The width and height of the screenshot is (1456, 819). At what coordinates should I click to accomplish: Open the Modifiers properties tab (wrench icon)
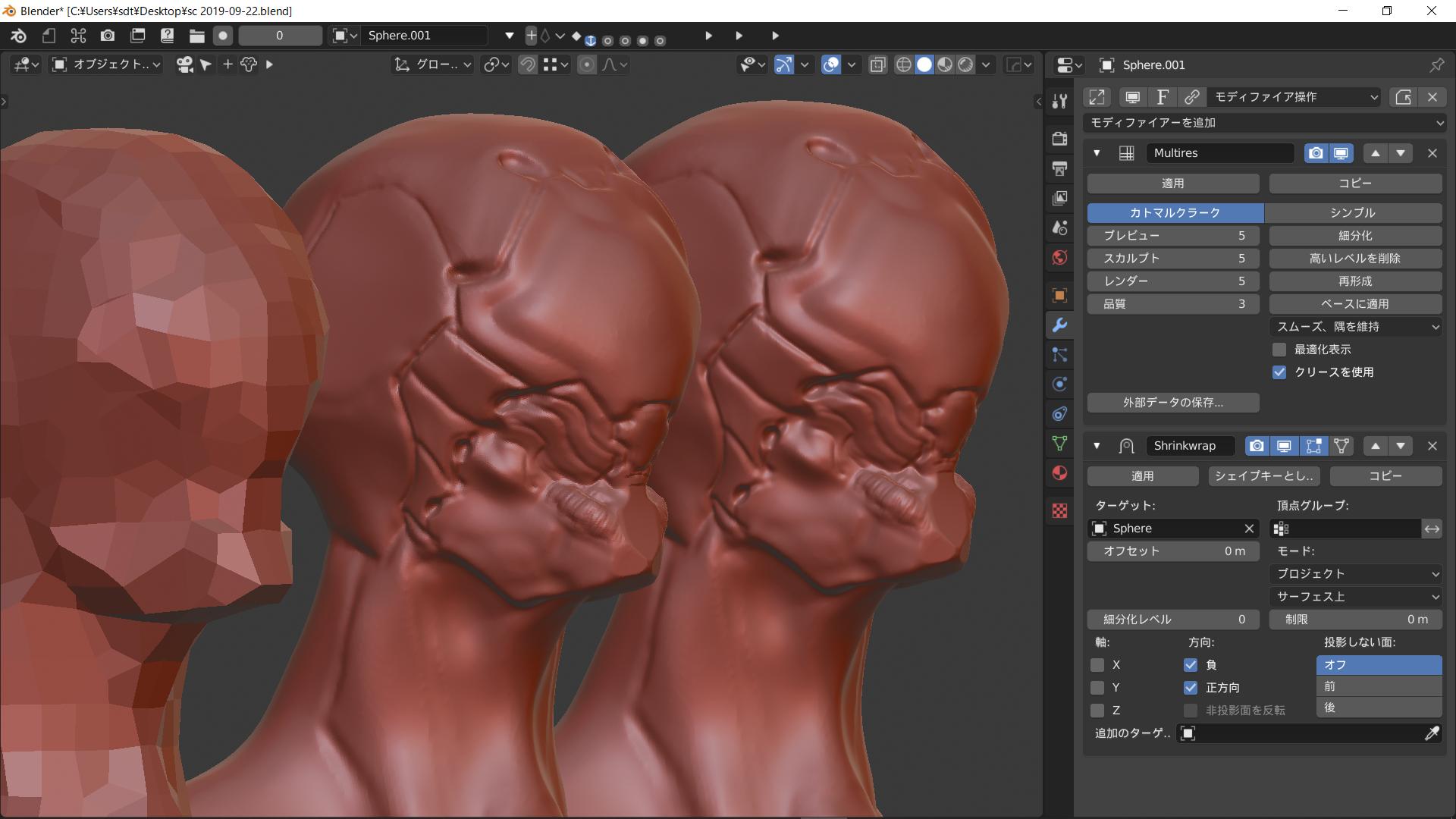point(1059,325)
